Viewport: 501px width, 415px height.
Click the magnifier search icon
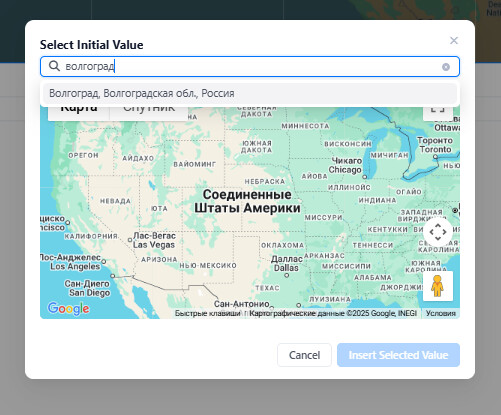pos(54,66)
